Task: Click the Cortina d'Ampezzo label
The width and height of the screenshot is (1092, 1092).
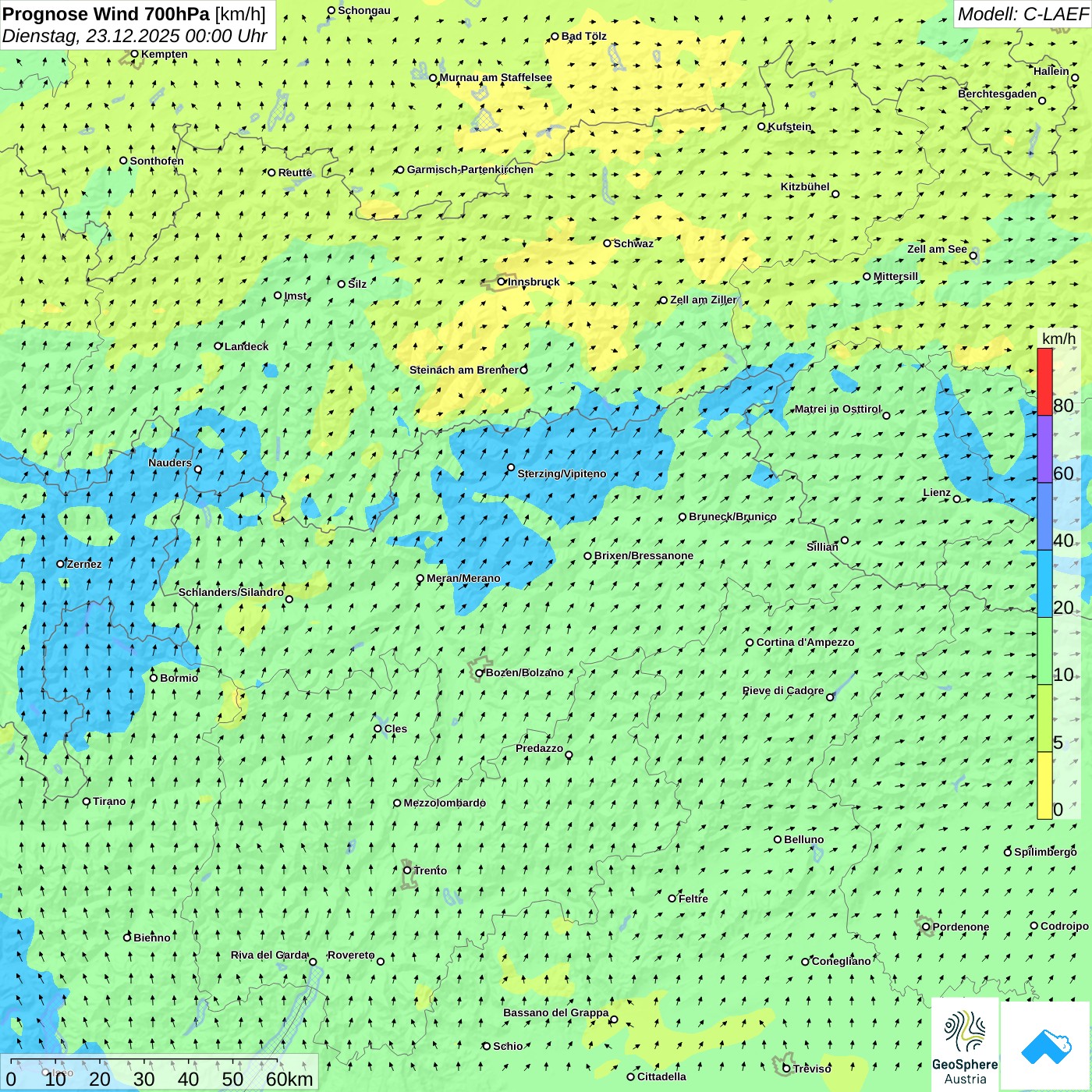Action: click(805, 642)
